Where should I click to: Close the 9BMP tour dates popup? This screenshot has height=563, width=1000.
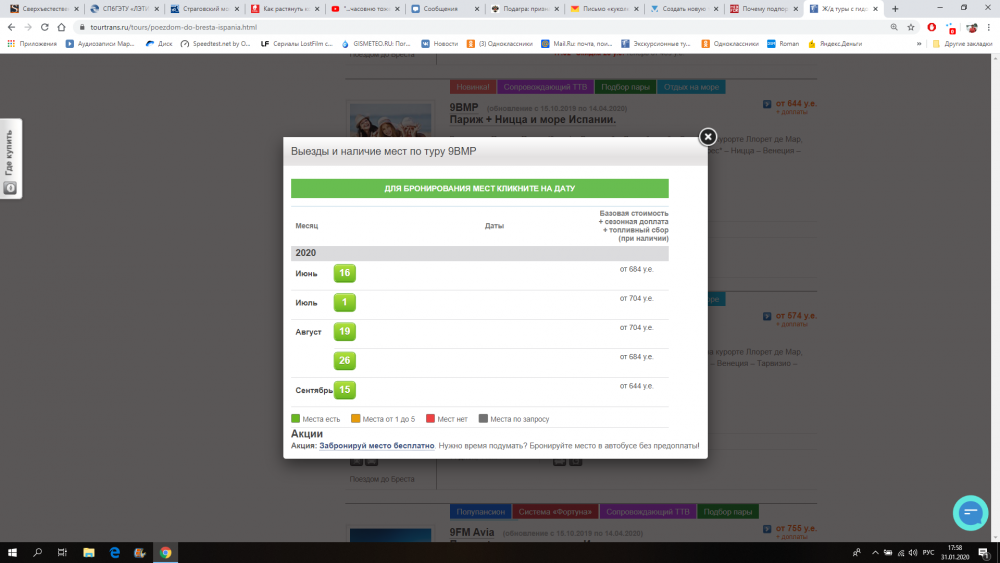coord(707,137)
